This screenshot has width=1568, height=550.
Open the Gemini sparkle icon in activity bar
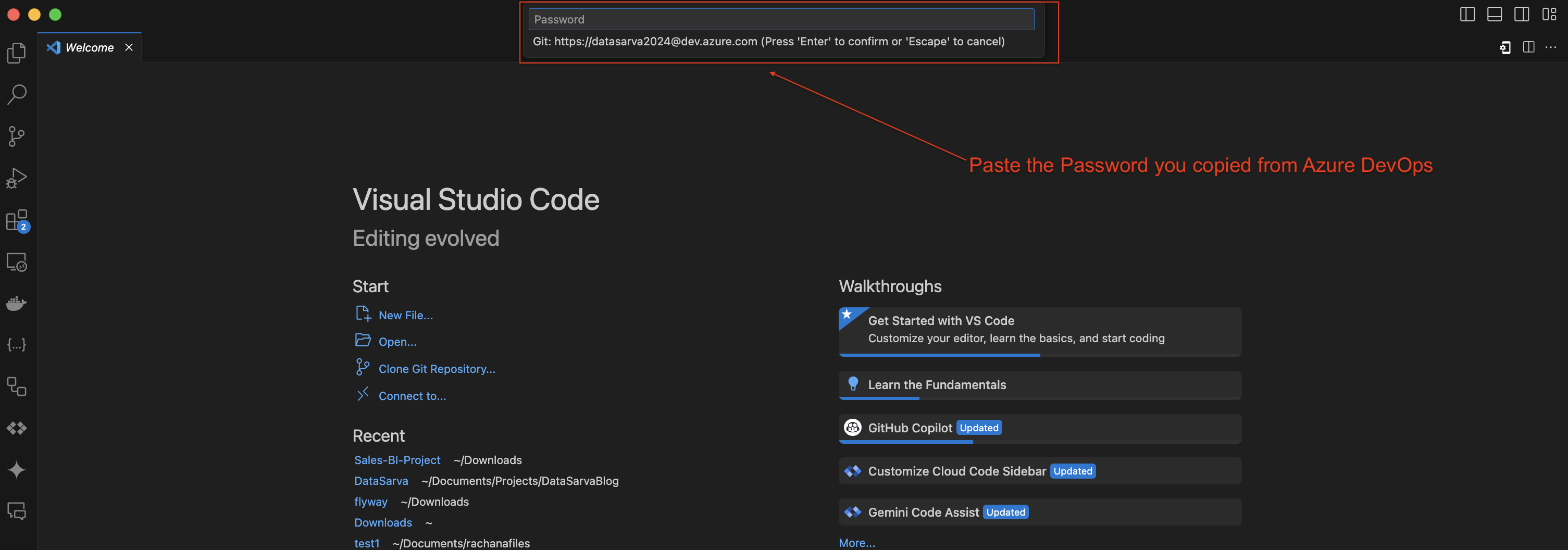(x=17, y=470)
